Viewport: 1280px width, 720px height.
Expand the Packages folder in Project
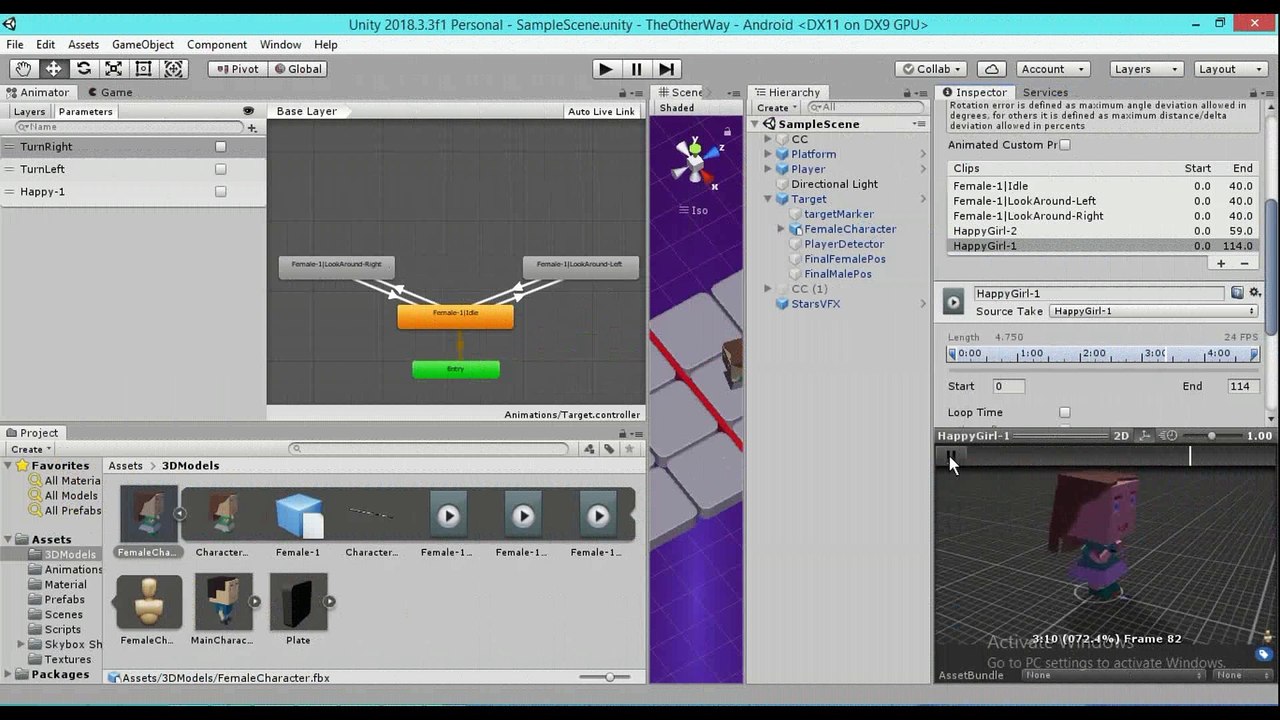pyautogui.click(x=8, y=675)
